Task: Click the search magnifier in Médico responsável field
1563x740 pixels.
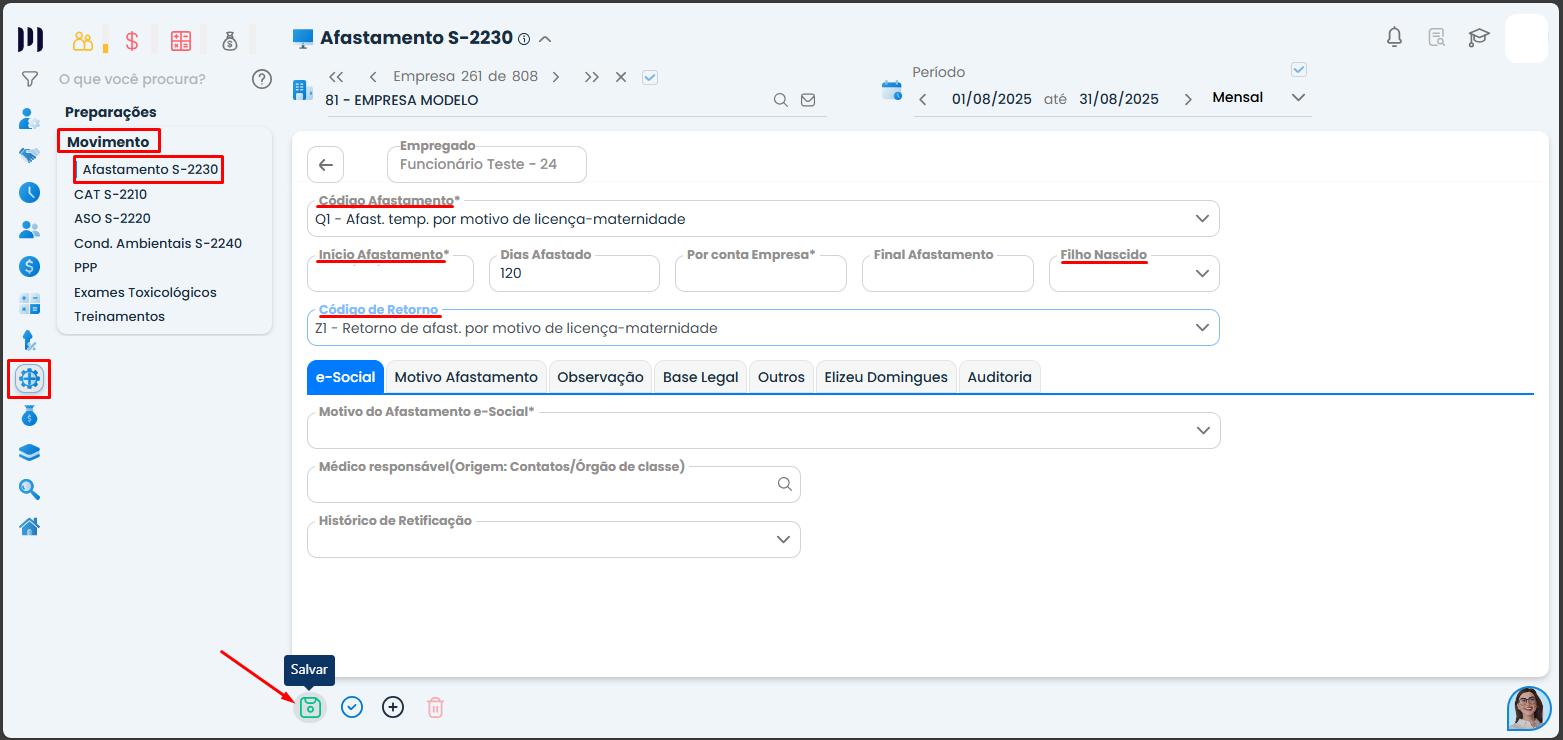Action: point(785,484)
